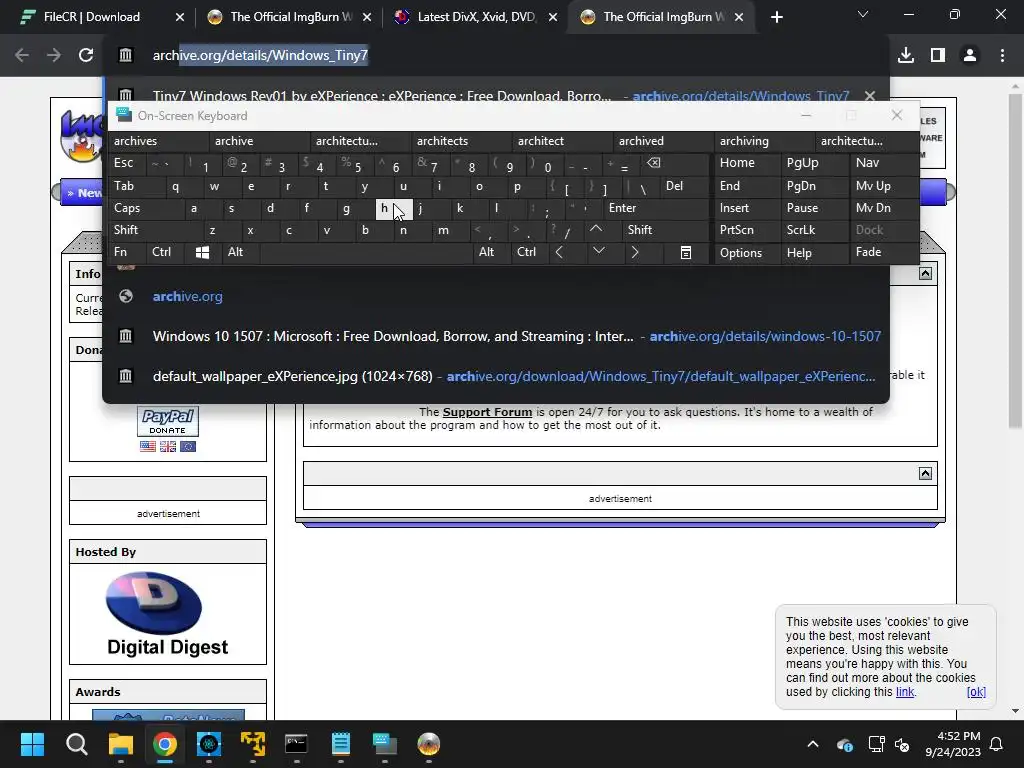Go forward to next page

[x=54, y=56]
